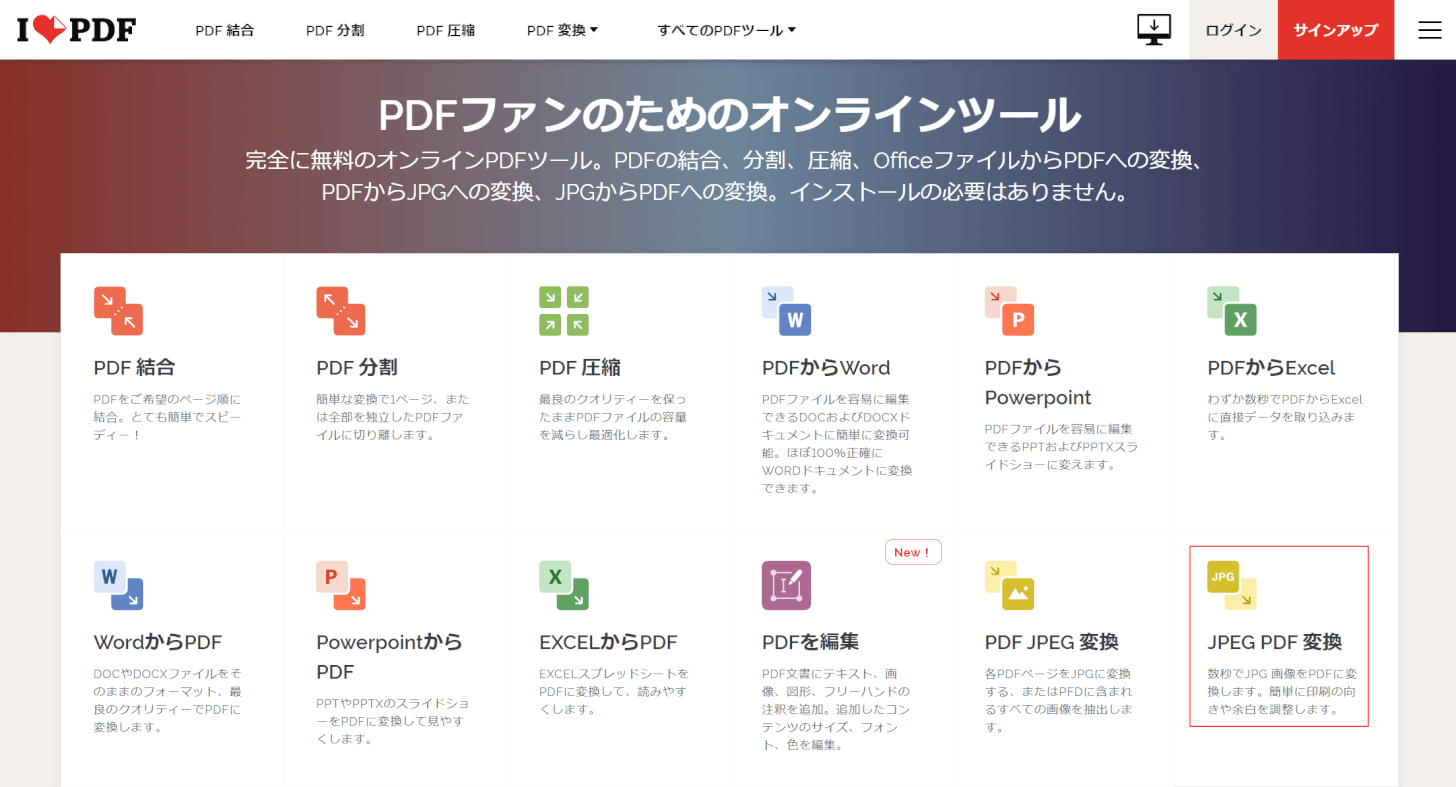Click the WordからPDF description text
Screen dimensions: 1456x787
point(168,700)
